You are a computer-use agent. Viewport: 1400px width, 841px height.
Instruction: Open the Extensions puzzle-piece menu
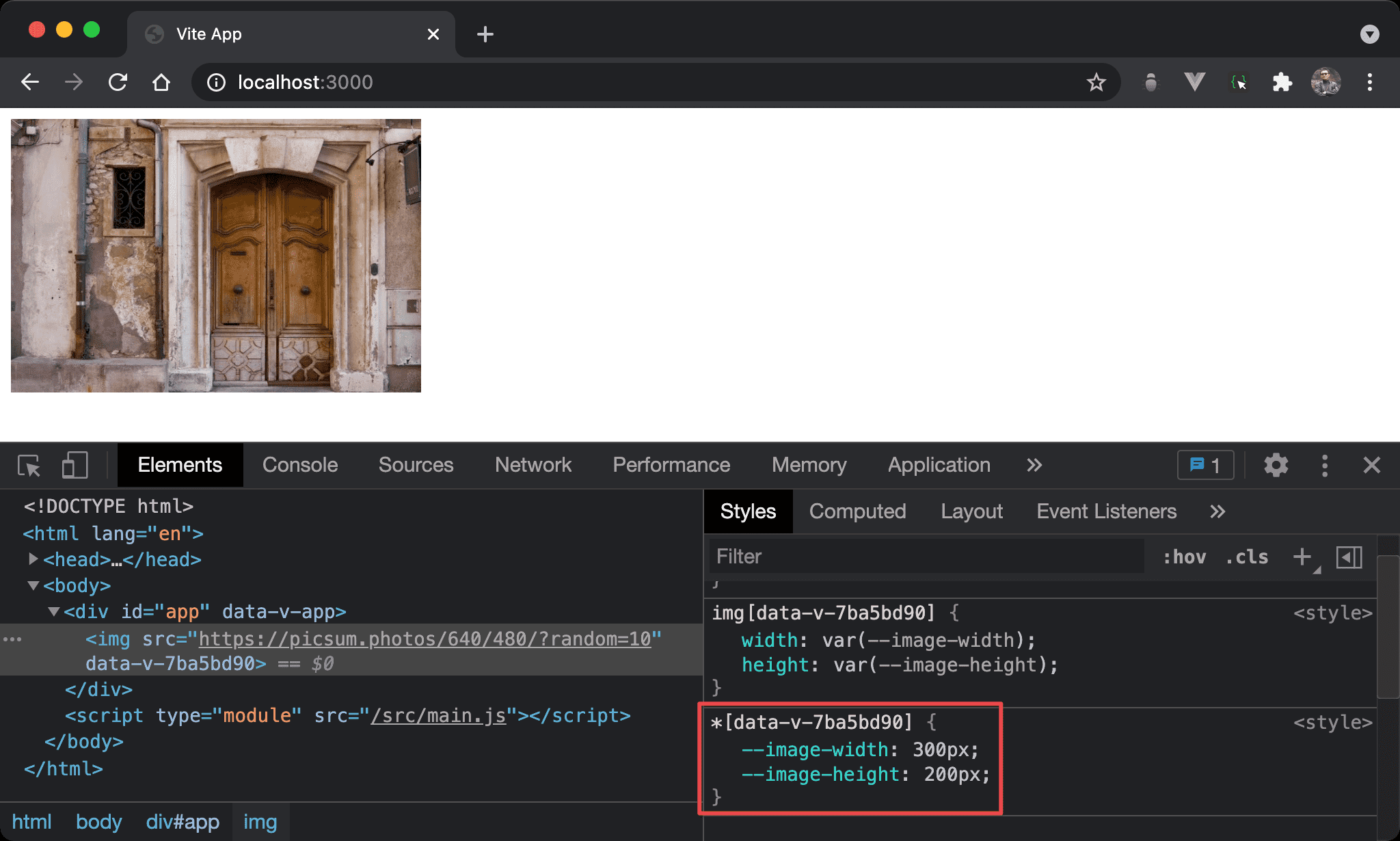(1282, 82)
